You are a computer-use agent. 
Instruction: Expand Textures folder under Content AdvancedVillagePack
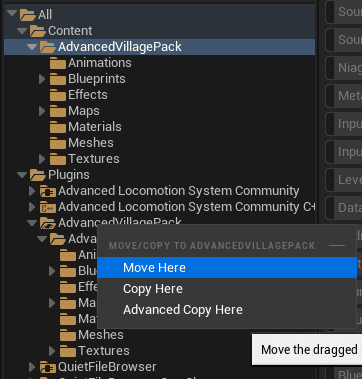(x=42, y=159)
